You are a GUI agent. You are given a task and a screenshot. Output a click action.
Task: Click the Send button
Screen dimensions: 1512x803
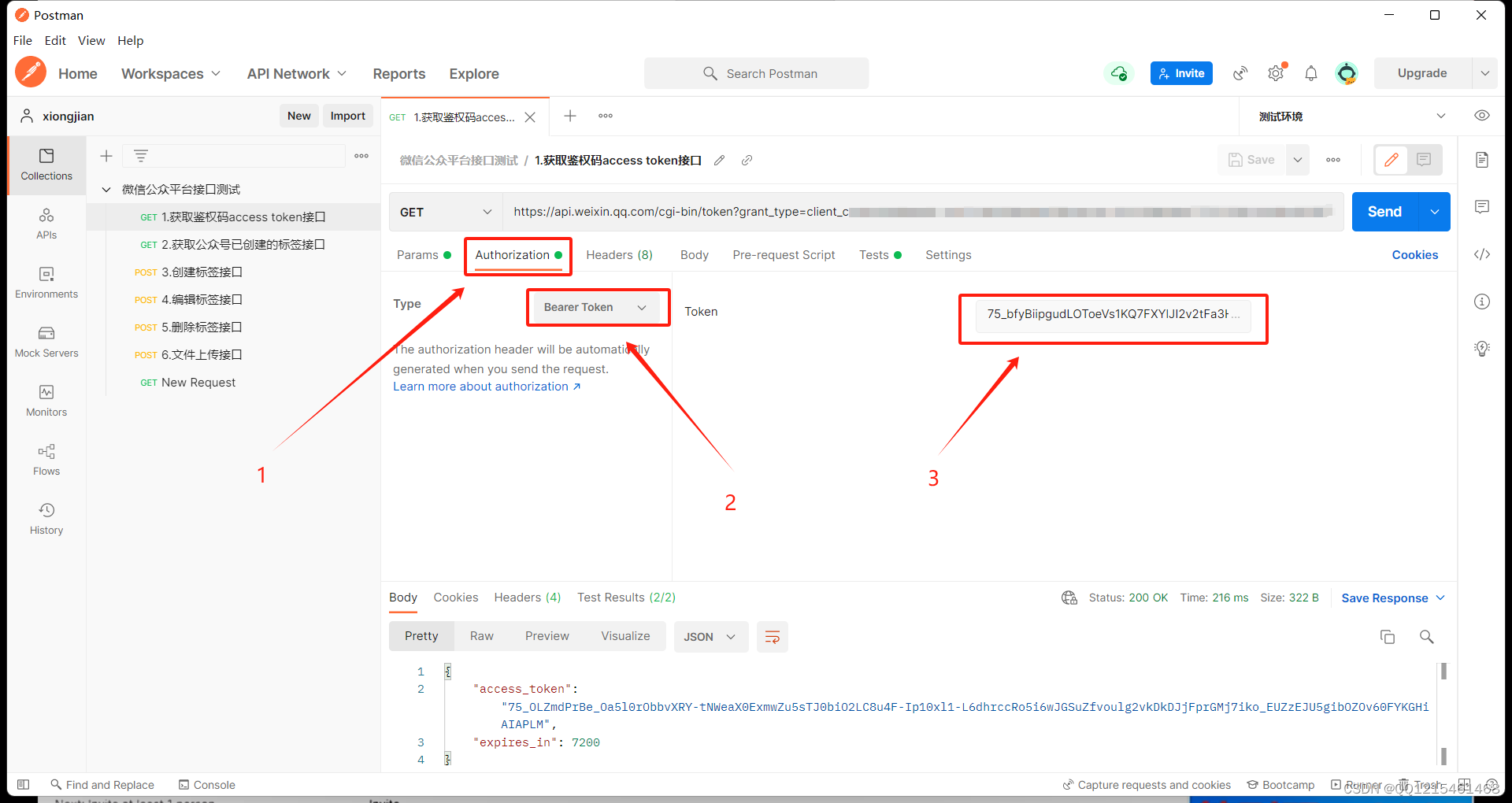pos(1384,212)
